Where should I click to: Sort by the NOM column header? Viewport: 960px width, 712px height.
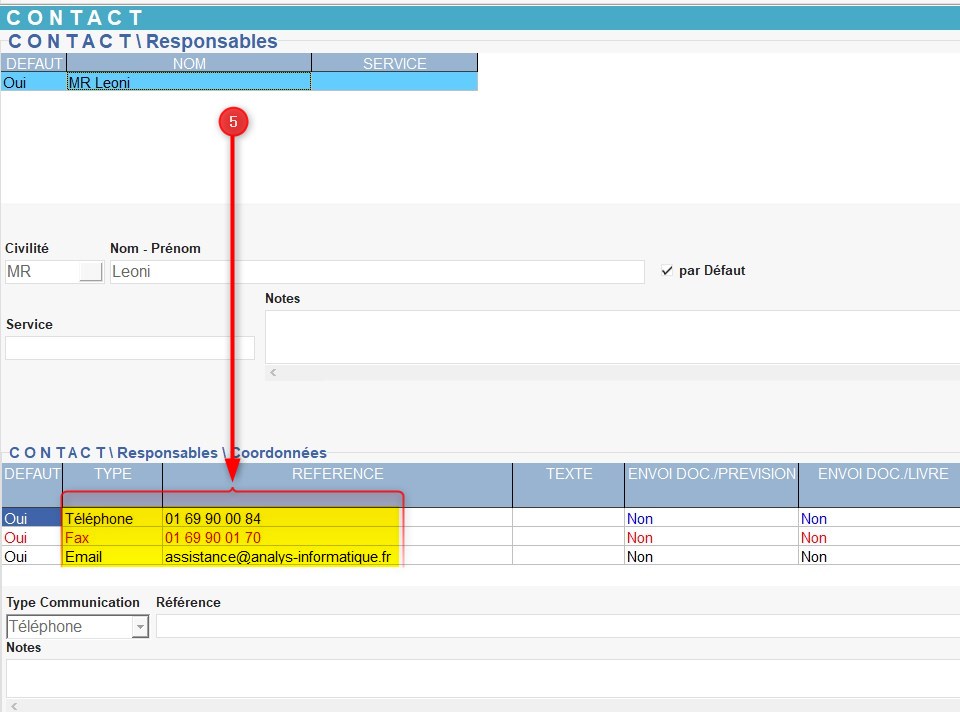click(188, 64)
